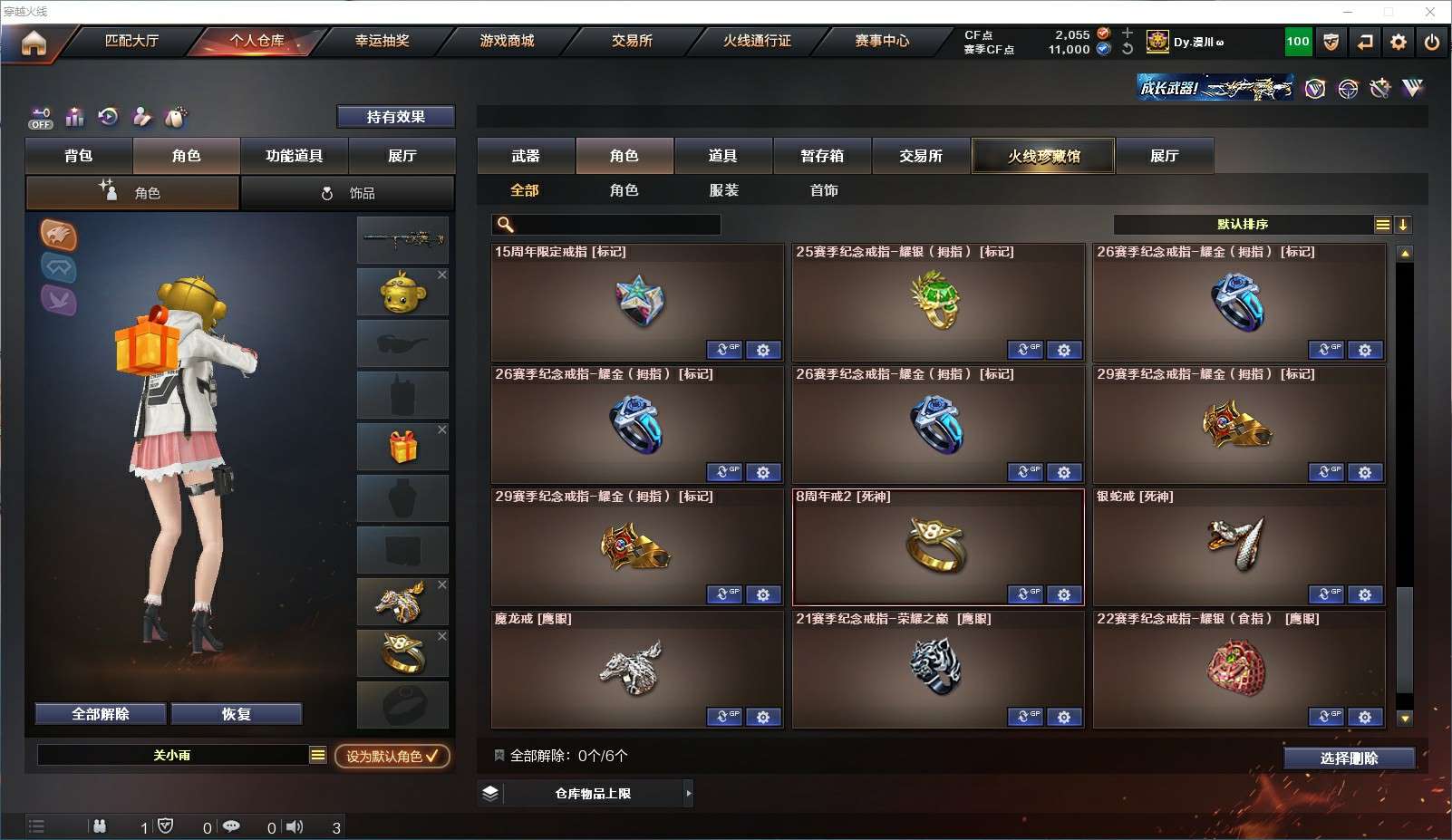
Task: Toggle sort direction arrow button
Action: [1402, 225]
